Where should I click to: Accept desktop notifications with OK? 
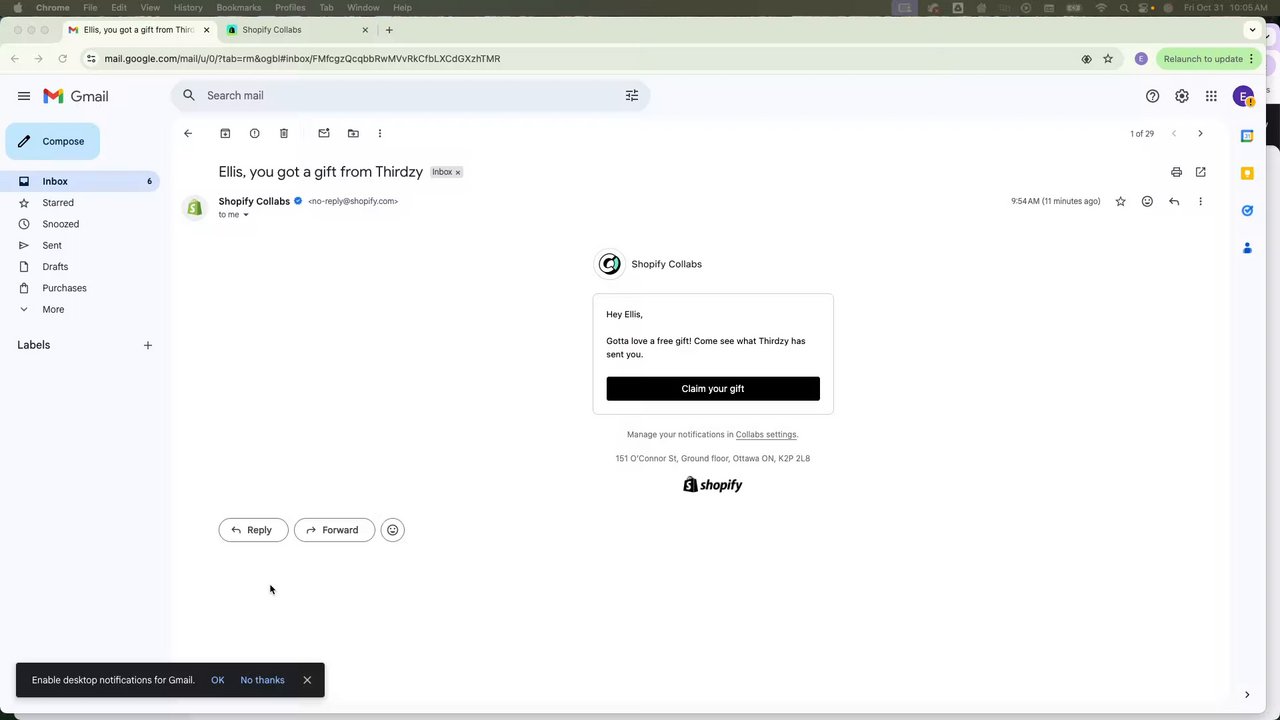click(x=217, y=680)
